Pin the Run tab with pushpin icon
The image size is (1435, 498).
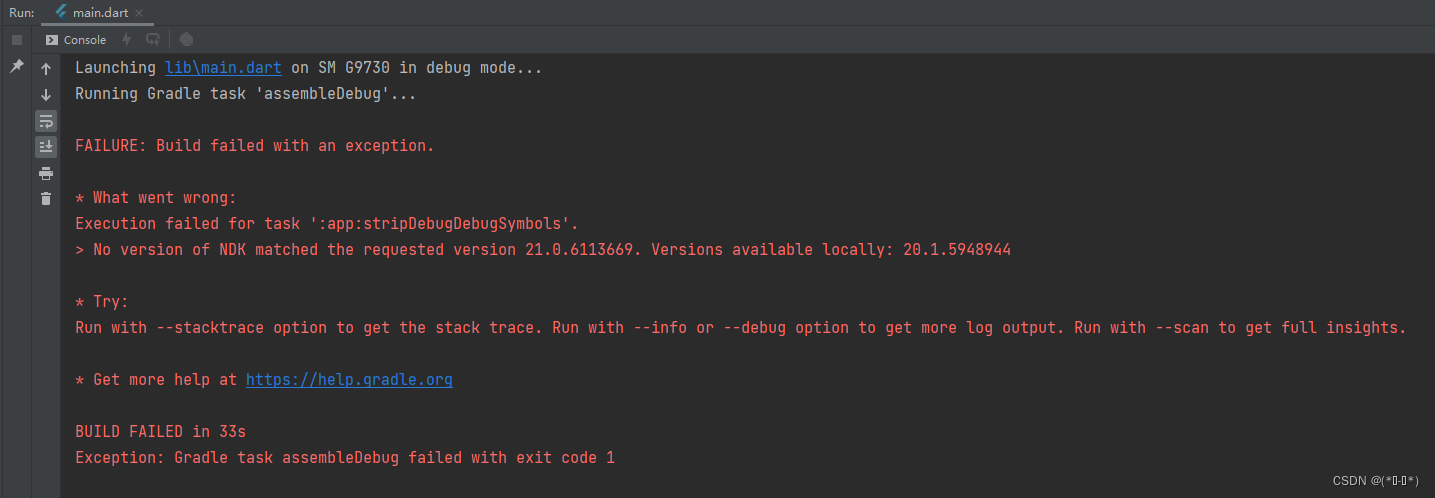coord(16,66)
